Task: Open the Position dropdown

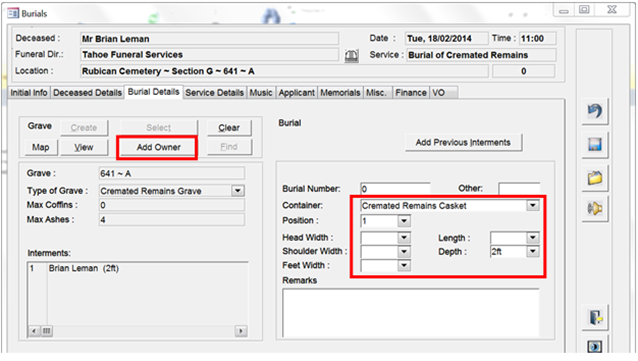Action: coord(404,221)
